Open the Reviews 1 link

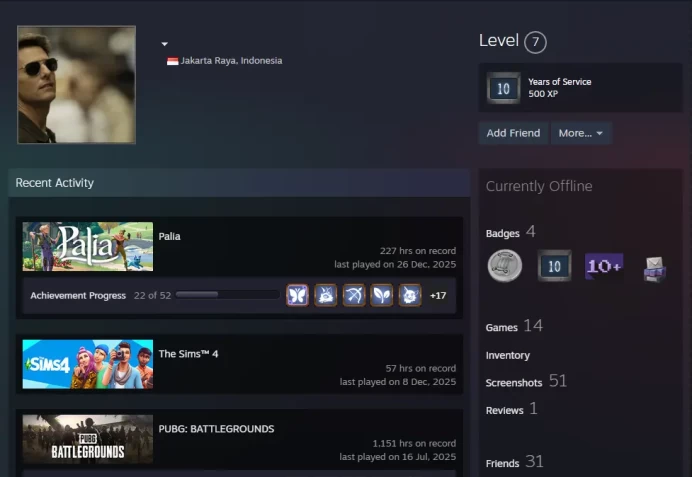[511, 409]
